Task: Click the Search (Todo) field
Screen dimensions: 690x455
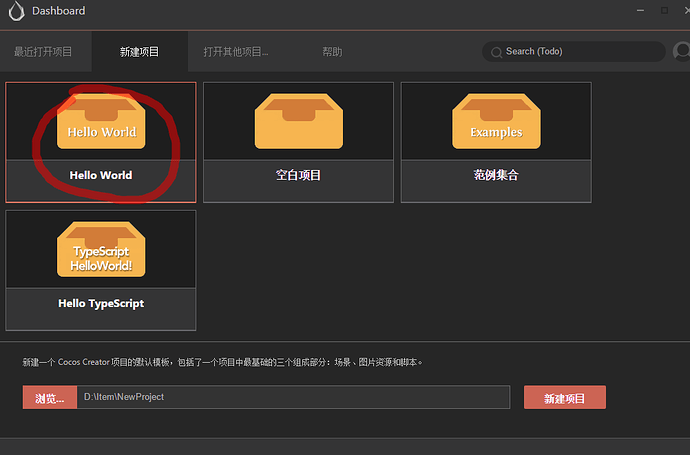Action: 573,51
